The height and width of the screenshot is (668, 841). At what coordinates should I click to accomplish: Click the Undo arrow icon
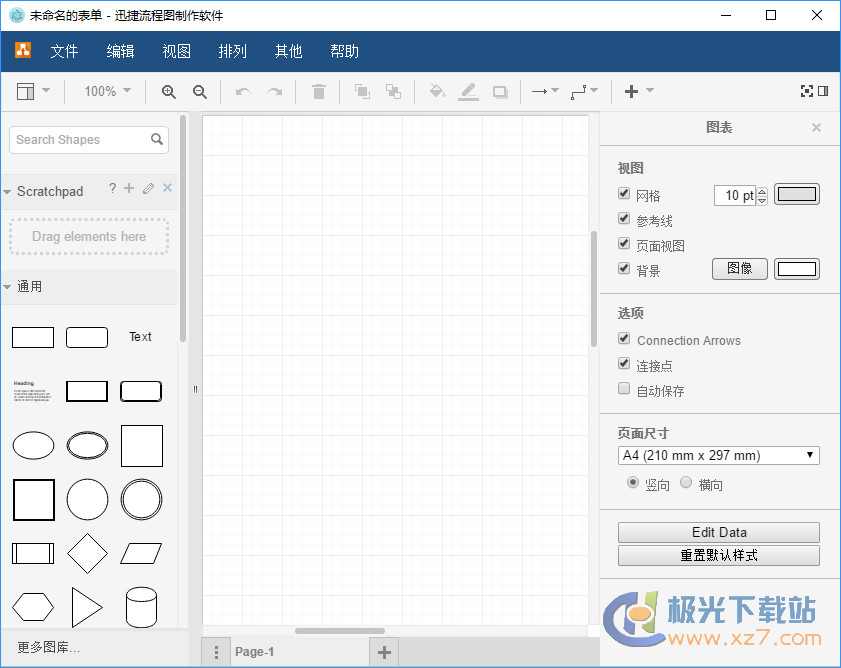[241, 91]
